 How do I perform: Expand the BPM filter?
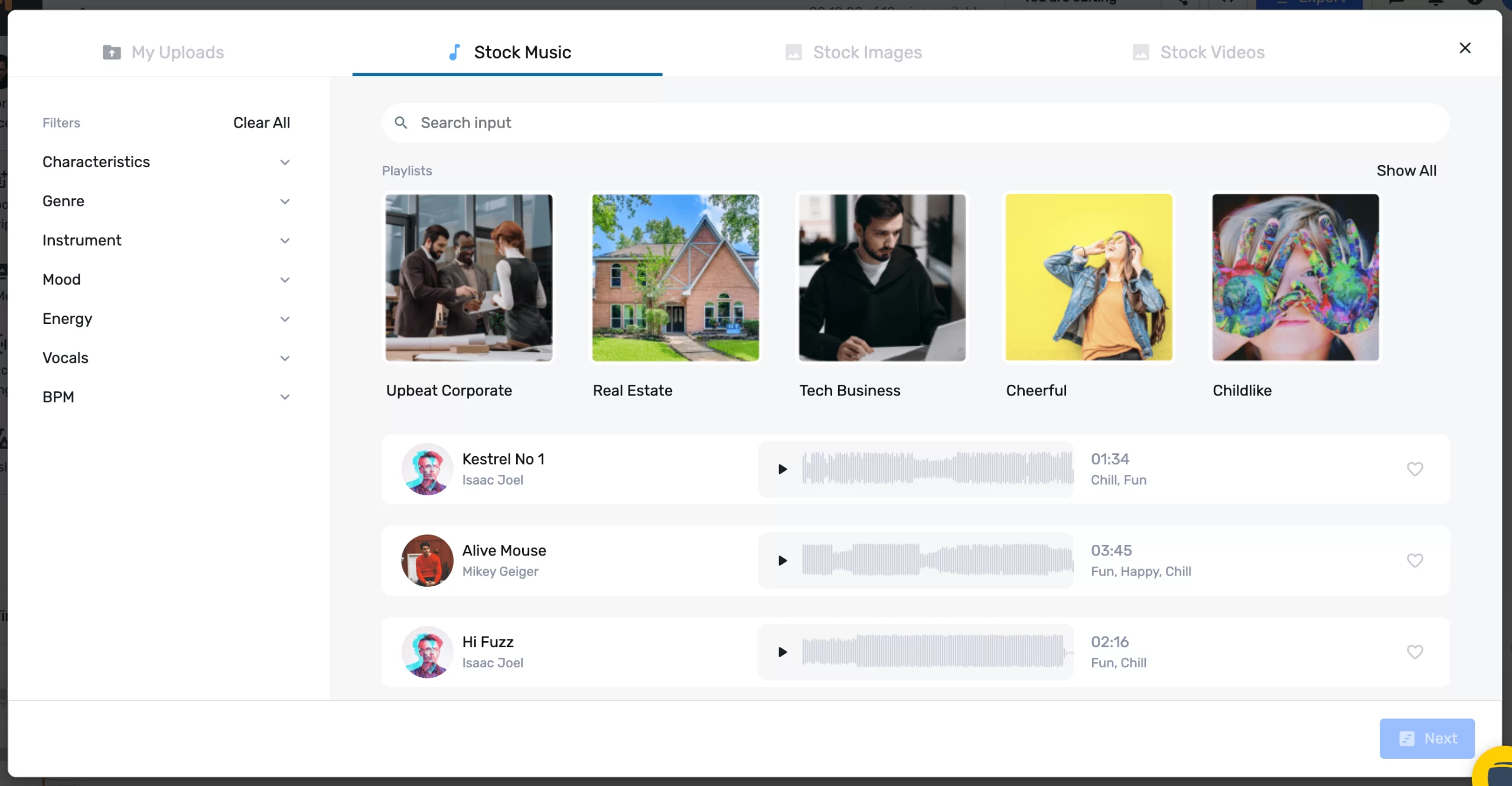166,397
